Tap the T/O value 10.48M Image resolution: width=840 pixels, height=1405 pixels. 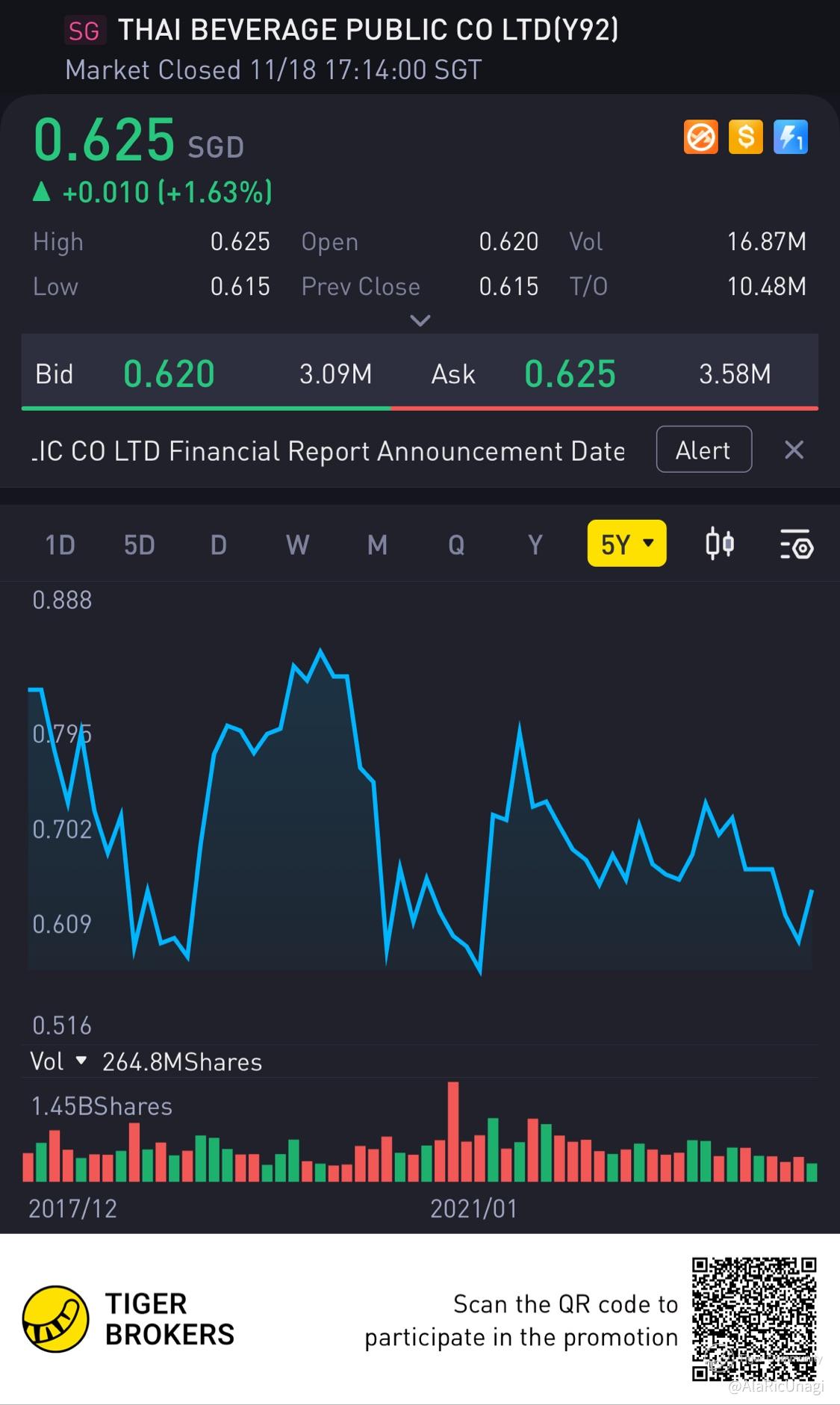[767, 286]
